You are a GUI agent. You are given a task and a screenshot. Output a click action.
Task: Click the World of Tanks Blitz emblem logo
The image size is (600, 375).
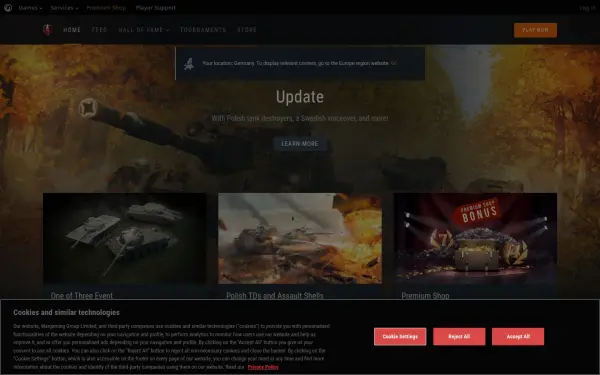pyautogui.click(x=47, y=29)
